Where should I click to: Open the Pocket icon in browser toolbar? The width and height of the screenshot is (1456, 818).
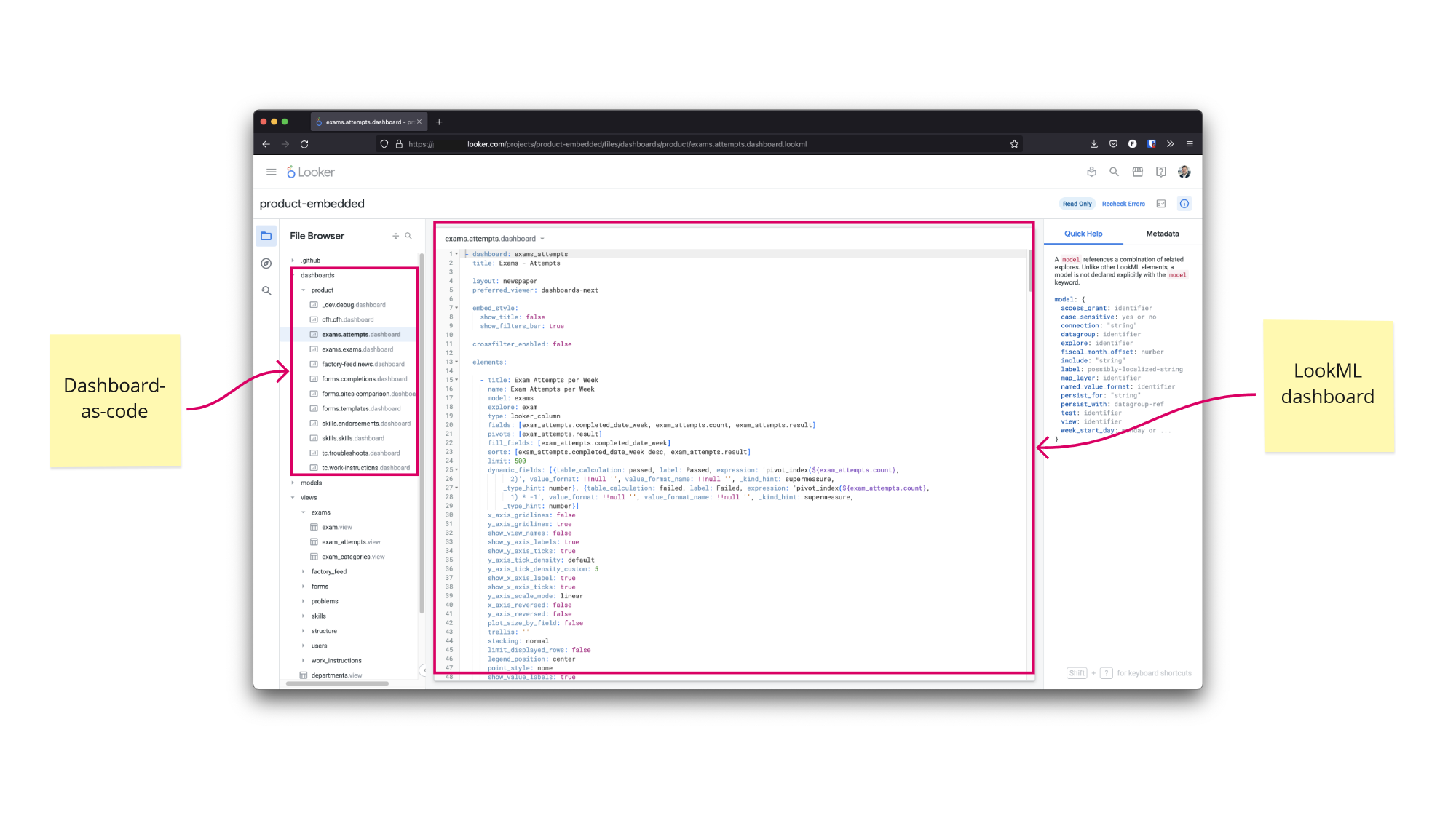click(1113, 144)
